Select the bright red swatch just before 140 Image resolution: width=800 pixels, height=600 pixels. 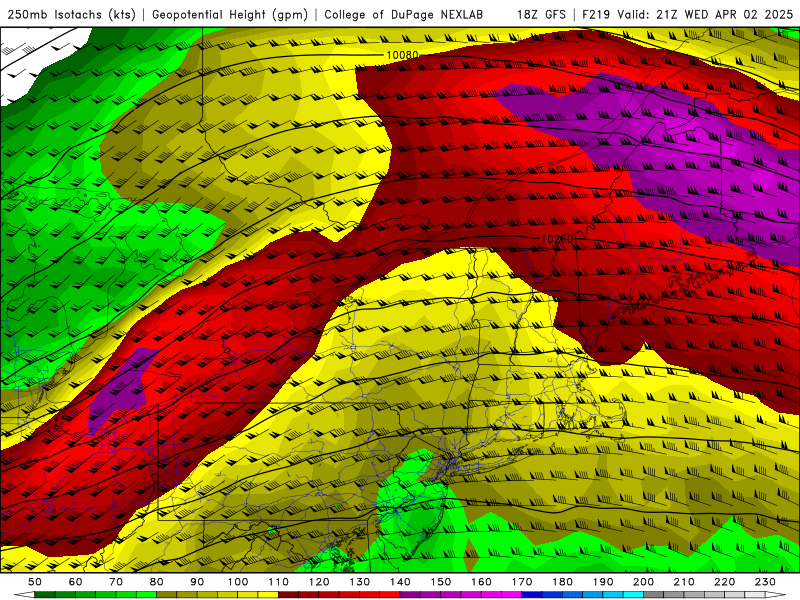coord(390,595)
